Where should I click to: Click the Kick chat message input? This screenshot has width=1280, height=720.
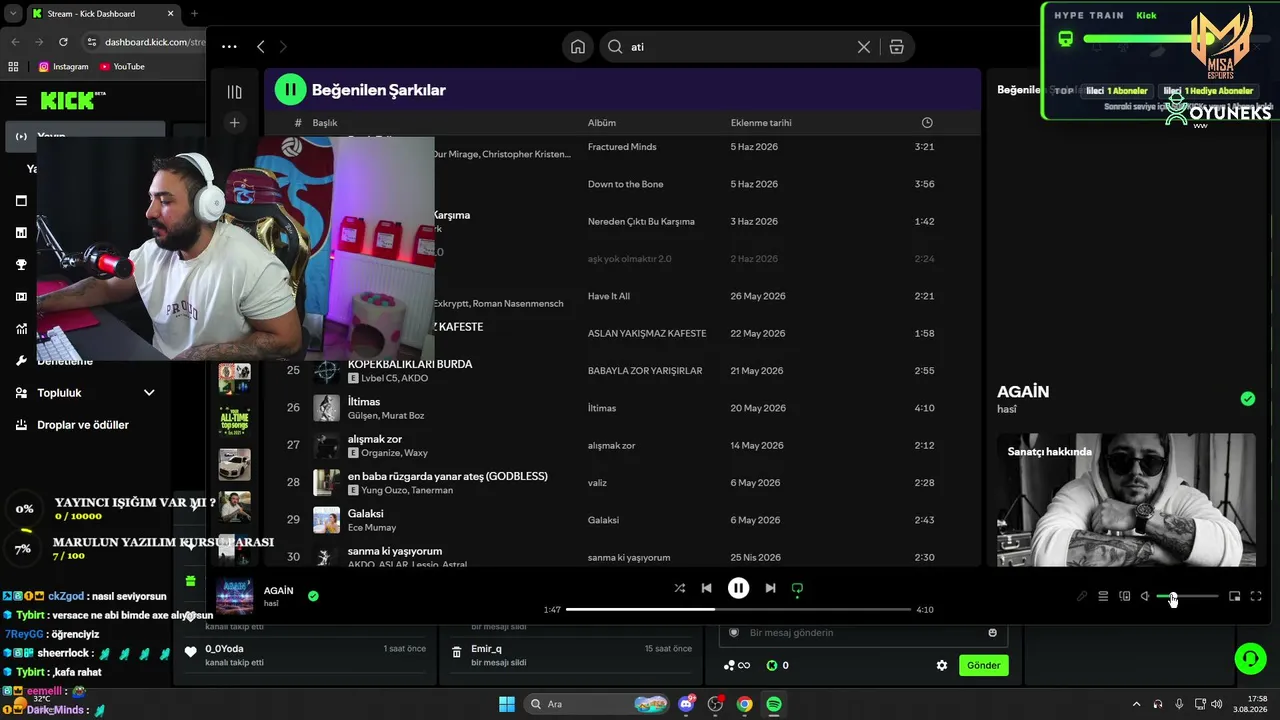[x=862, y=633]
